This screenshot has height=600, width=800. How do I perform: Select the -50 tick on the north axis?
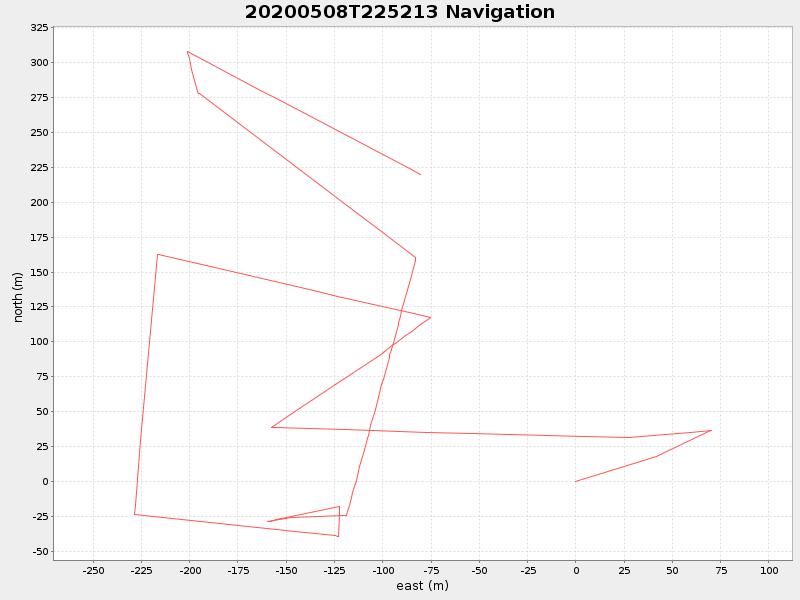click(x=40, y=552)
